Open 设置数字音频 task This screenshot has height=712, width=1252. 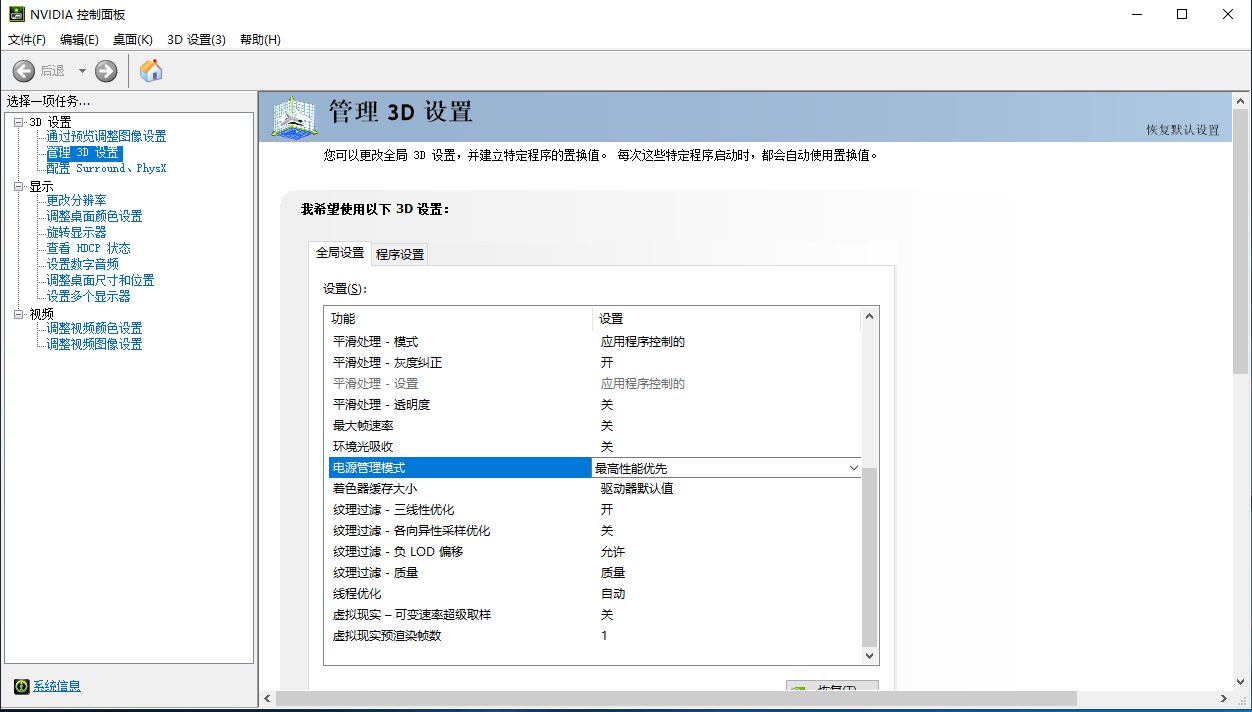tap(82, 265)
